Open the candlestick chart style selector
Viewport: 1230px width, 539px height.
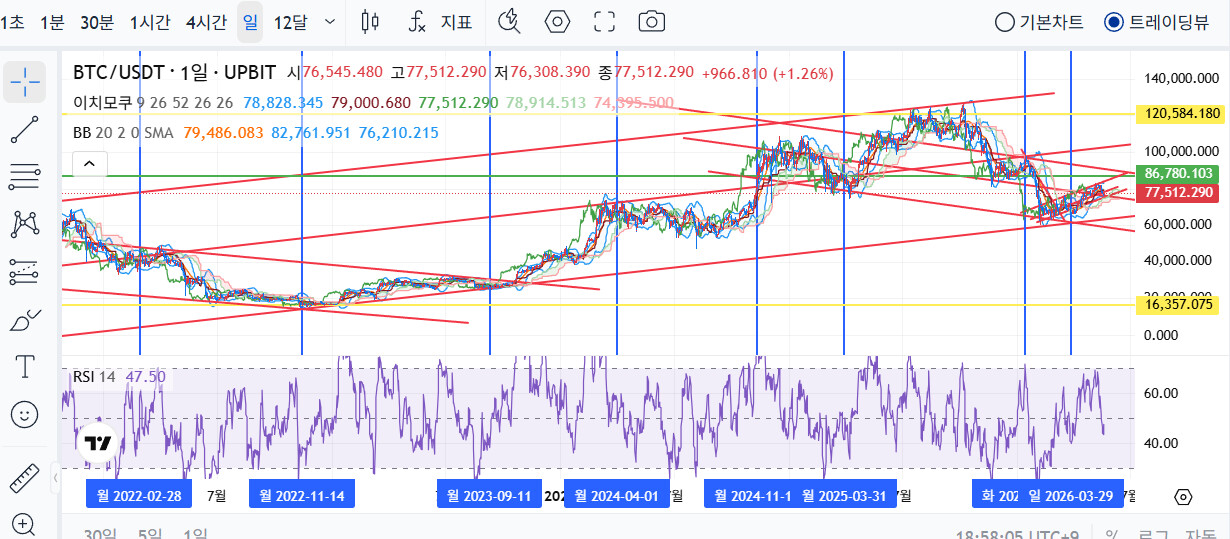371,21
